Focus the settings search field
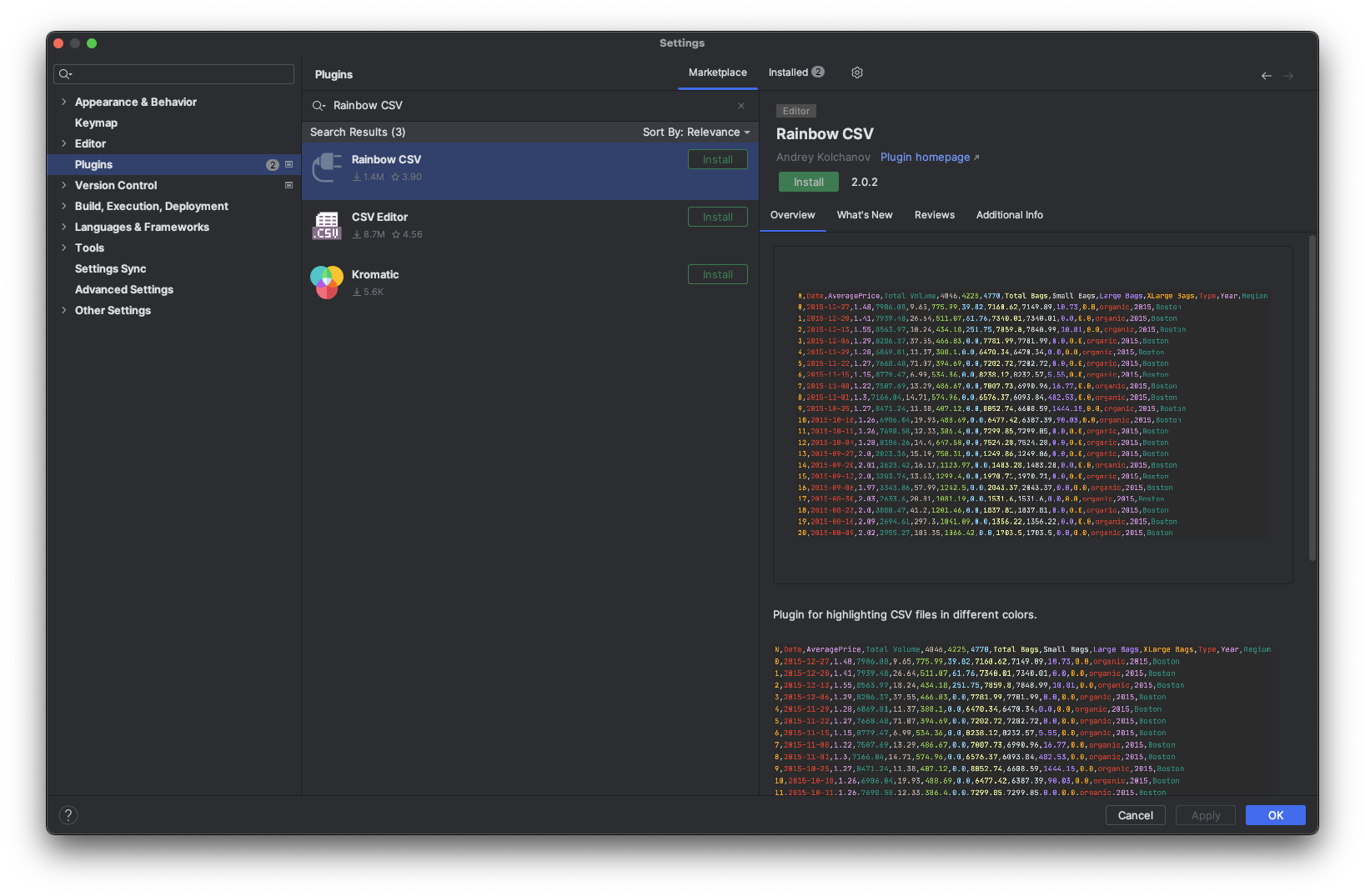1365x896 pixels. tap(174, 74)
